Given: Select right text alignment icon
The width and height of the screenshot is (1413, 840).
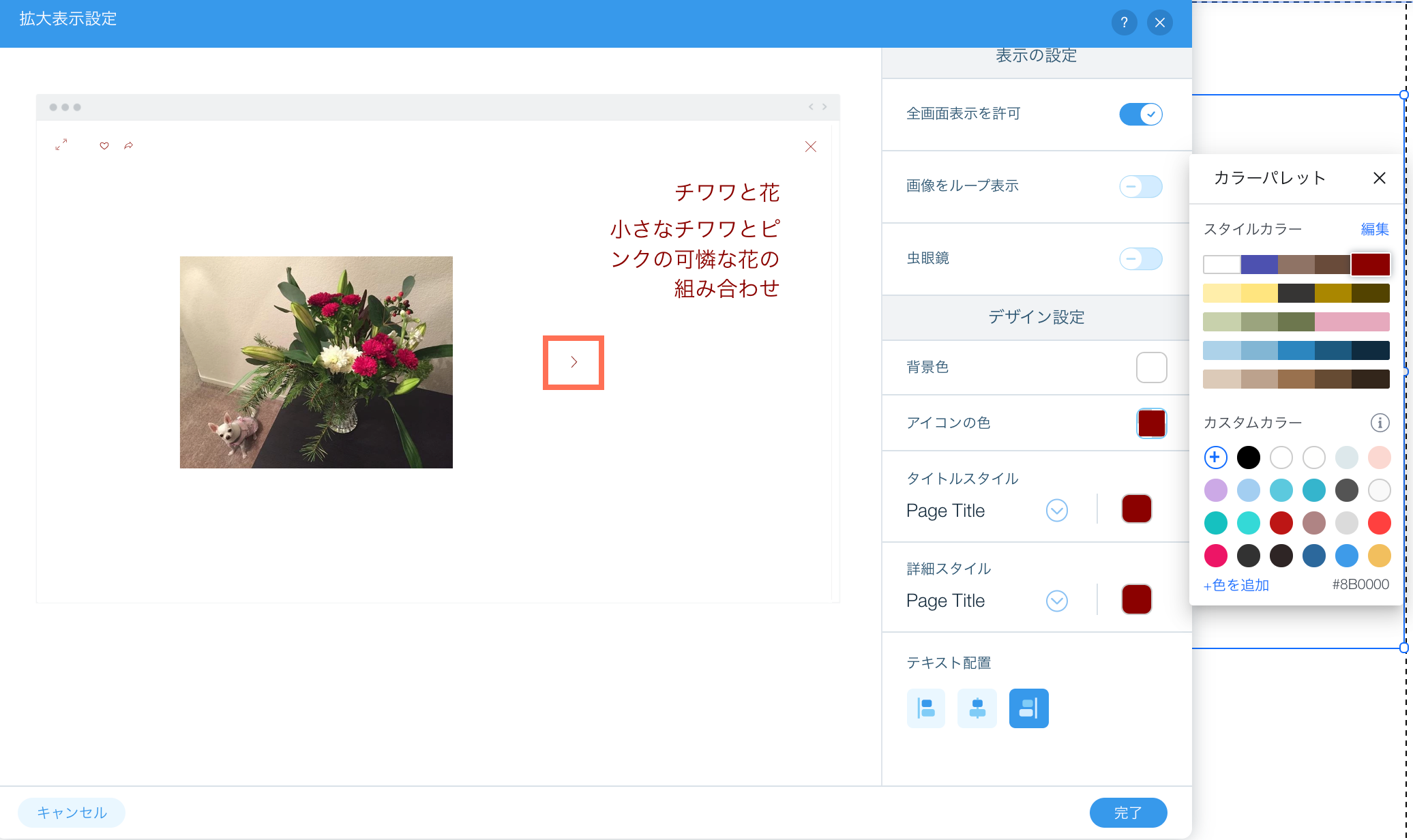Looking at the screenshot, I should pos(1028,708).
